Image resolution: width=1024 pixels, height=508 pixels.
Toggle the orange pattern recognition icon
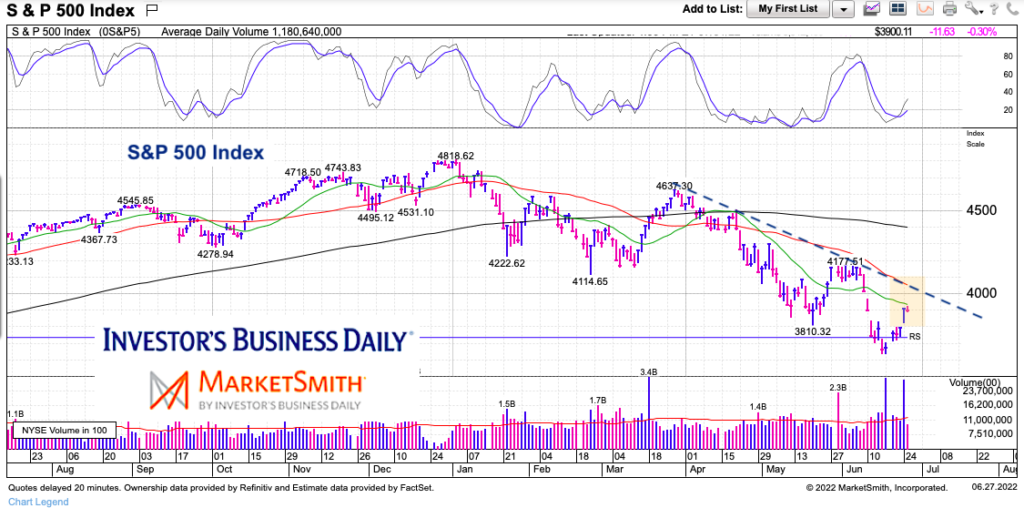coord(925,8)
